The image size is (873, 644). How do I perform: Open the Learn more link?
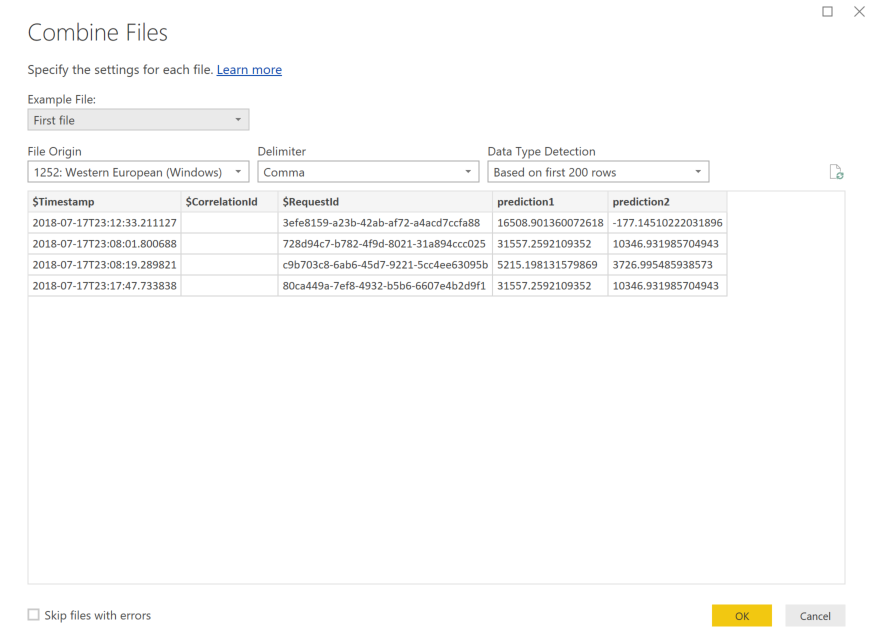click(x=249, y=70)
